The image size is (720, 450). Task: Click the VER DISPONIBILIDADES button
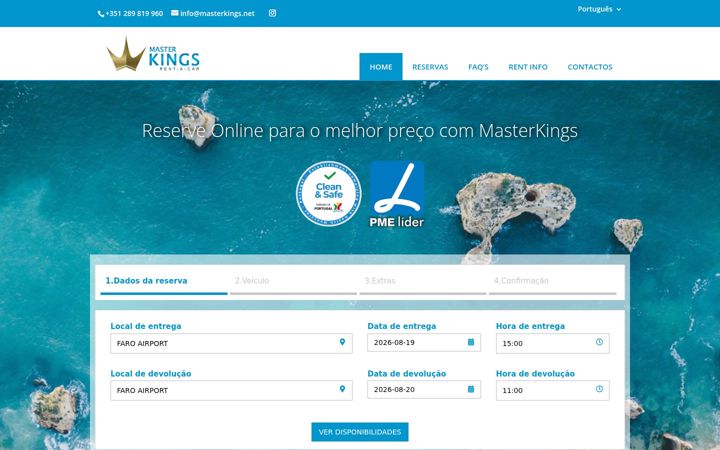360,432
